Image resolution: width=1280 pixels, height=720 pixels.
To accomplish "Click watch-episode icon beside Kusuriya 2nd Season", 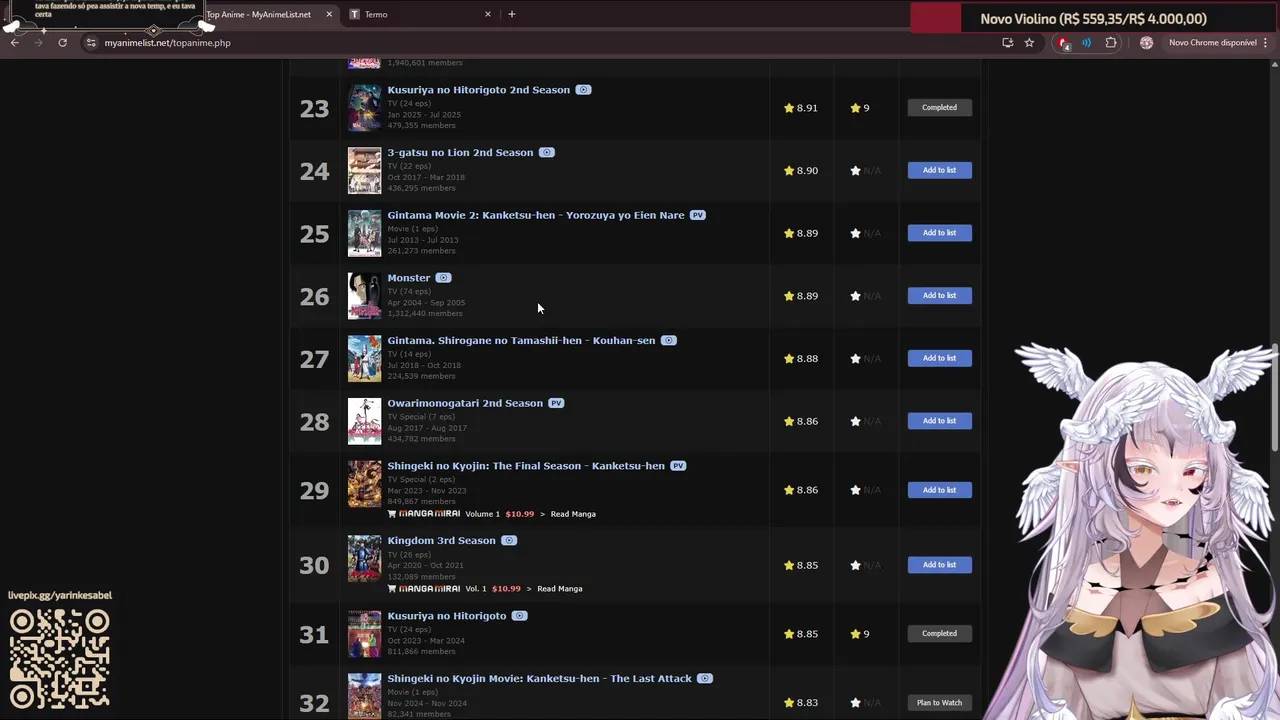I will 583,90.
